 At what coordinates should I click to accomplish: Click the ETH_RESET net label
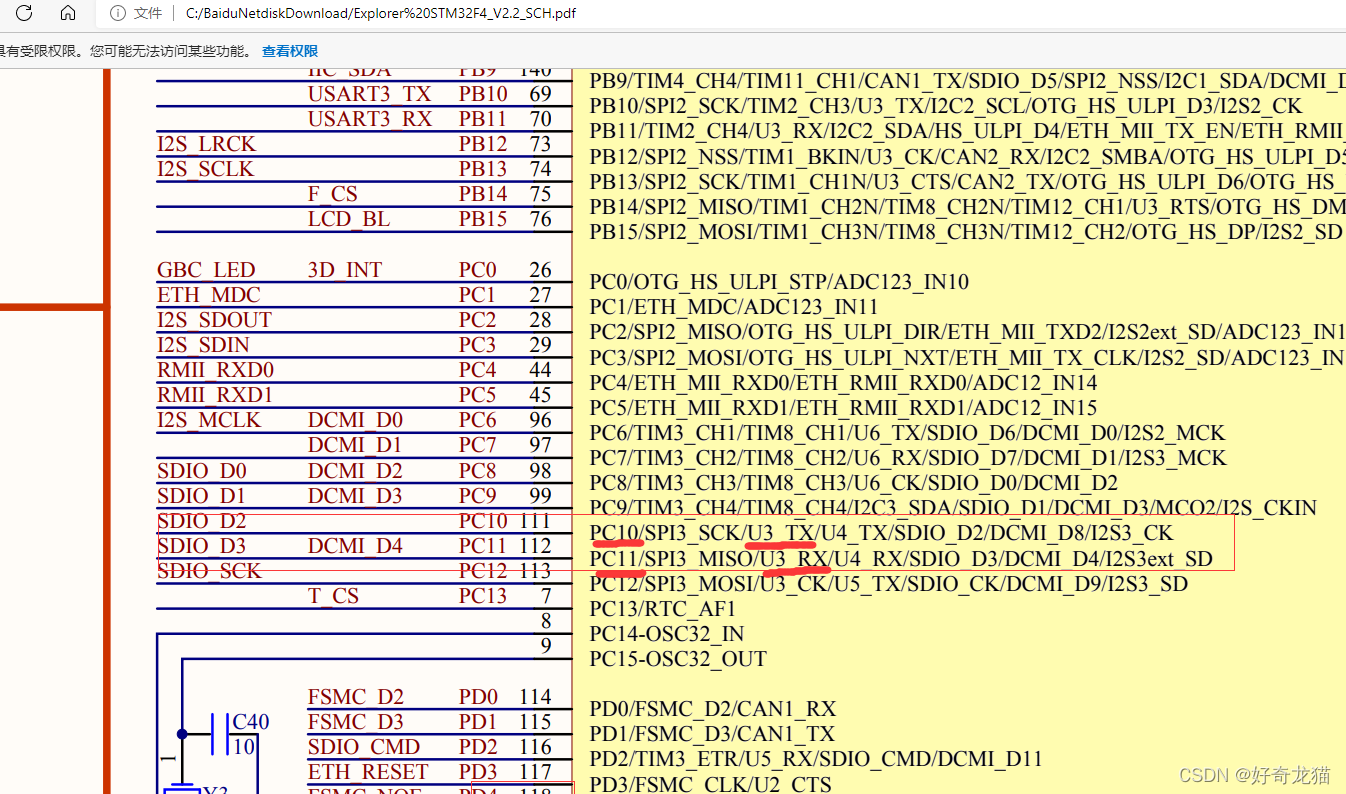(x=368, y=772)
